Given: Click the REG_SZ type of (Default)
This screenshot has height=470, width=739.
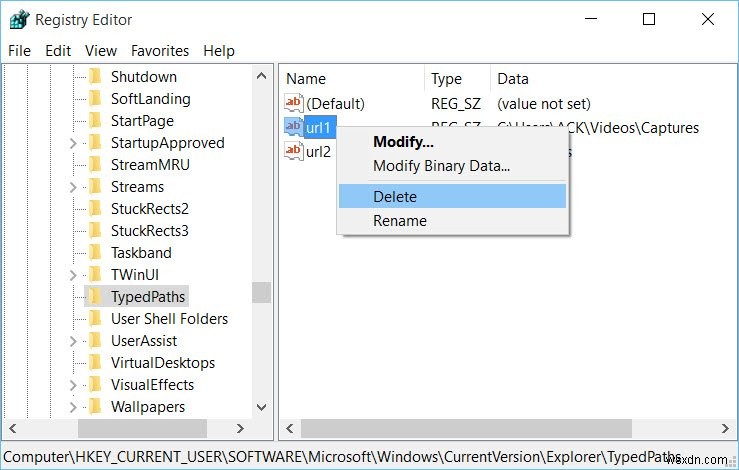Looking at the screenshot, I should coord(456,103).
